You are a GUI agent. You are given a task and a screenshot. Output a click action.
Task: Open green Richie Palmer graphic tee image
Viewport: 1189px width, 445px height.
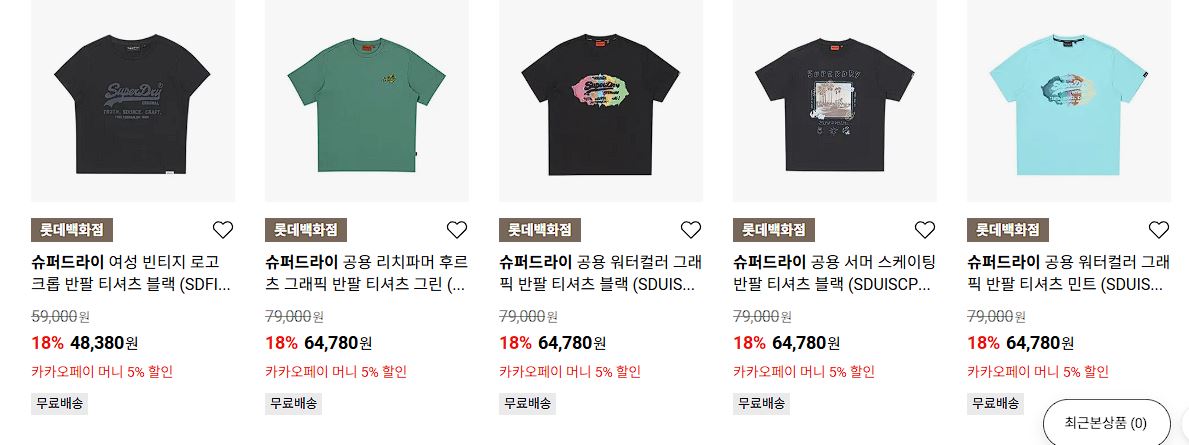(367, 101)
